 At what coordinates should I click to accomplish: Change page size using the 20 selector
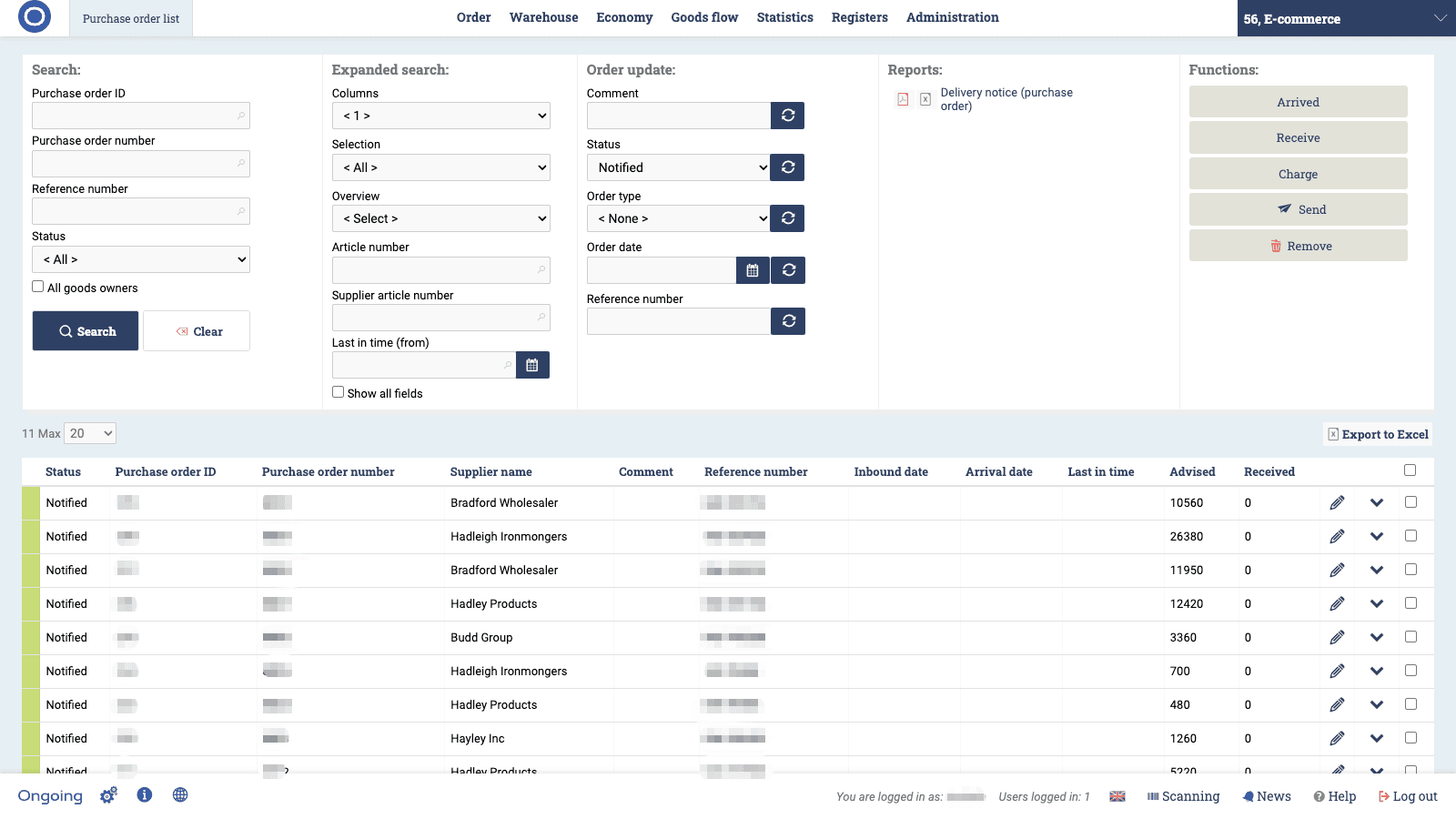[89, 433]
